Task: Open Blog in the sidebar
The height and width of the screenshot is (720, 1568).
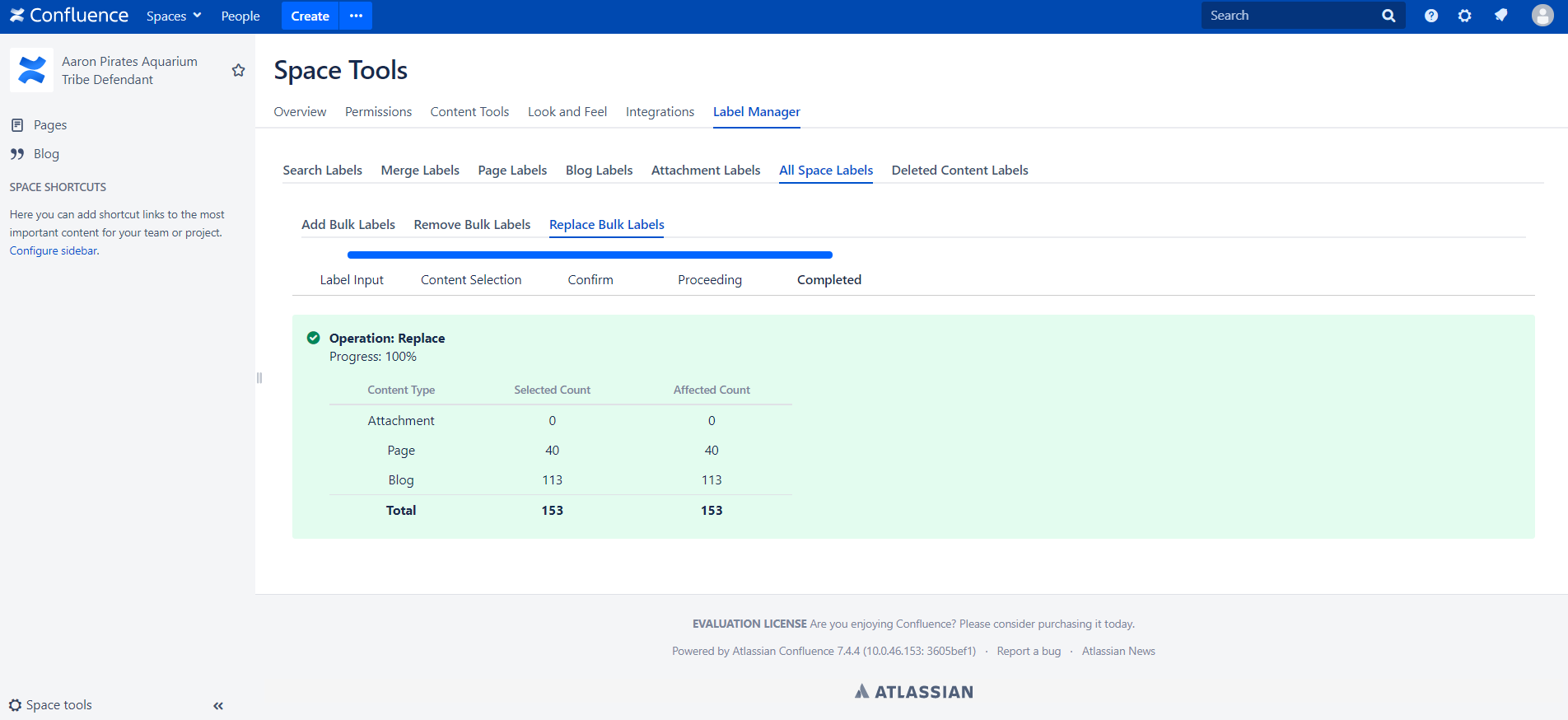Action: [x=46, y=154]
